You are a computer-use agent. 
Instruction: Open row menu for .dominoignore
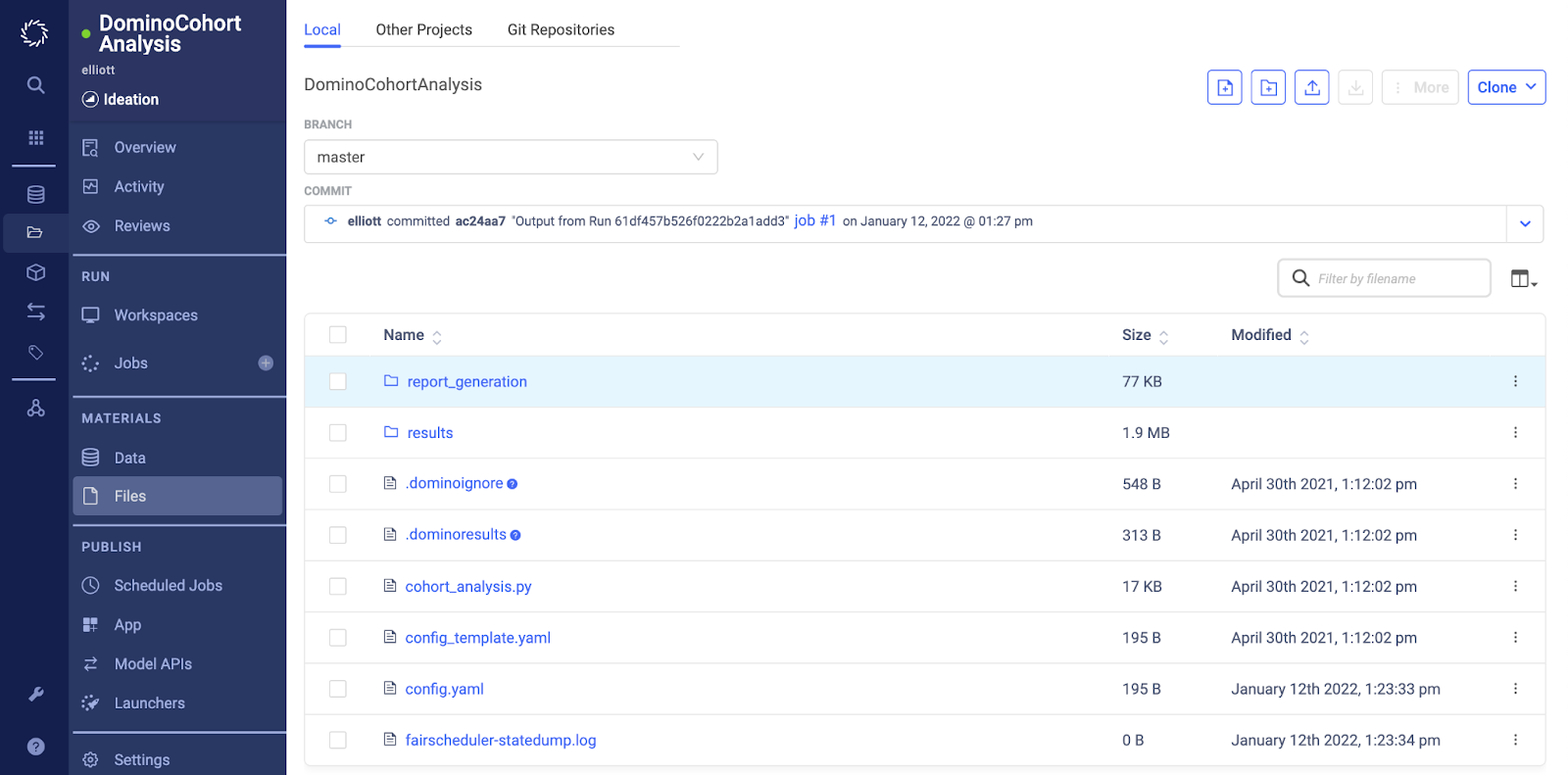coord(1515,484)
